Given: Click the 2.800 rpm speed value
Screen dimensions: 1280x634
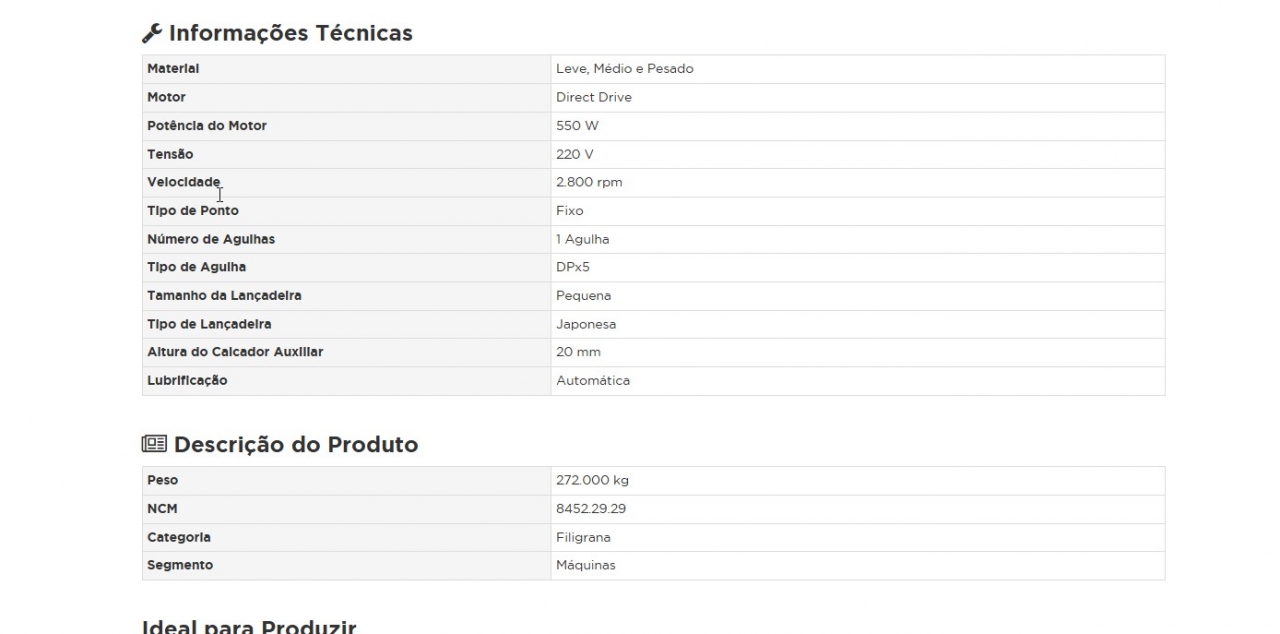Looking at the screenshot, I should (x=589, y=182).
